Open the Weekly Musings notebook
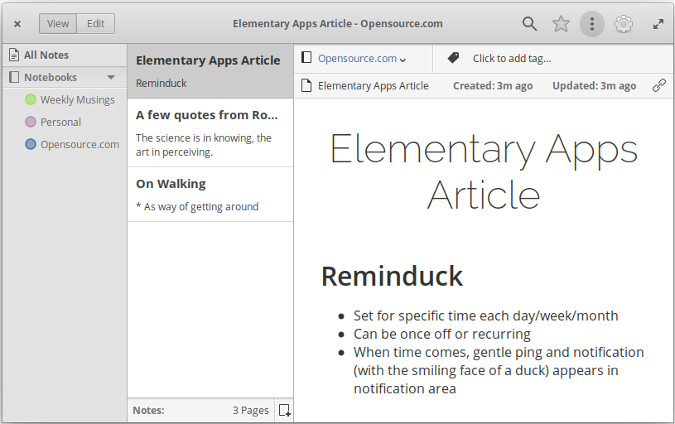675x424 pixels. [x=77, y=100]
